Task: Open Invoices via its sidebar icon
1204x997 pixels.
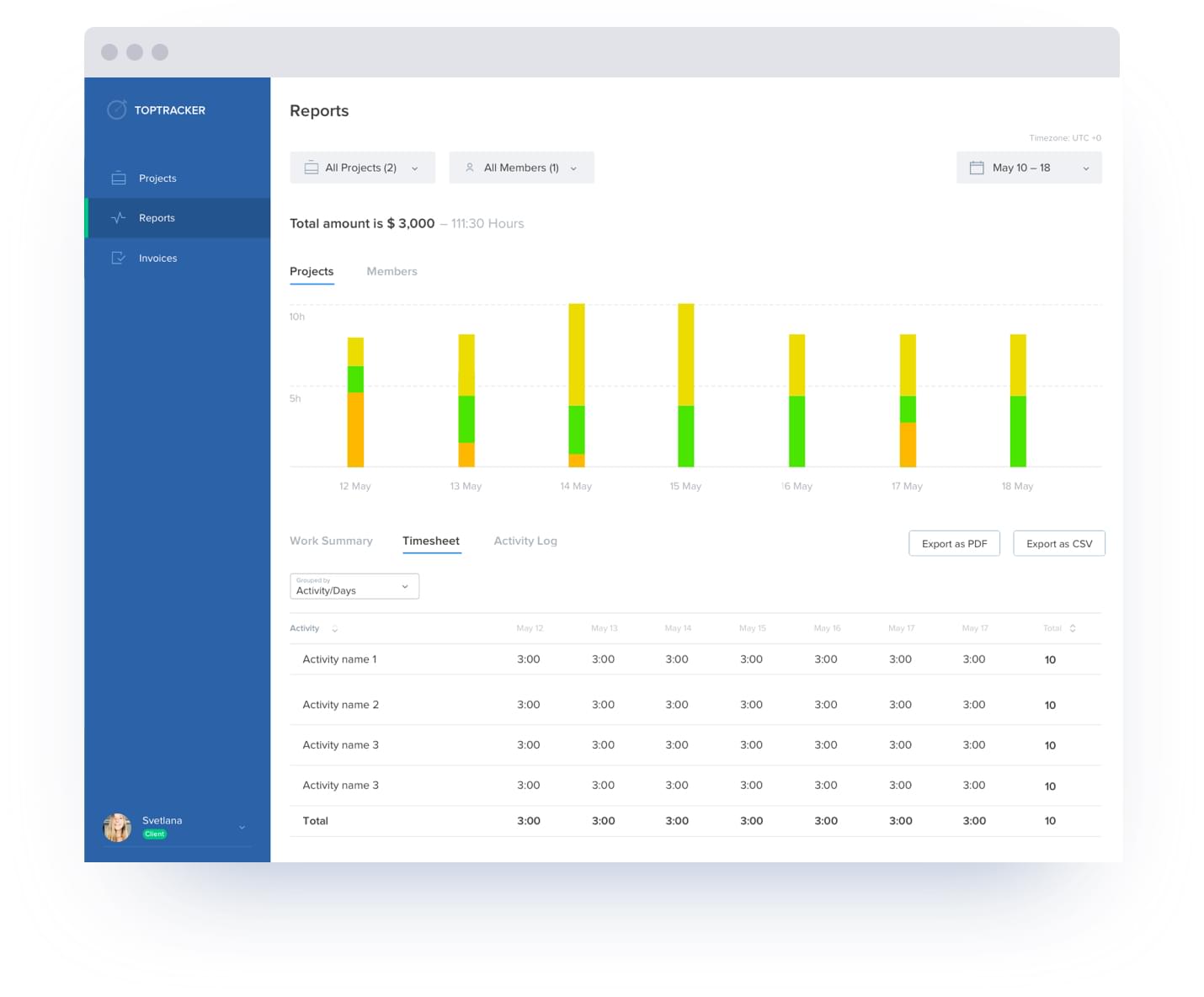Action: 119,258
